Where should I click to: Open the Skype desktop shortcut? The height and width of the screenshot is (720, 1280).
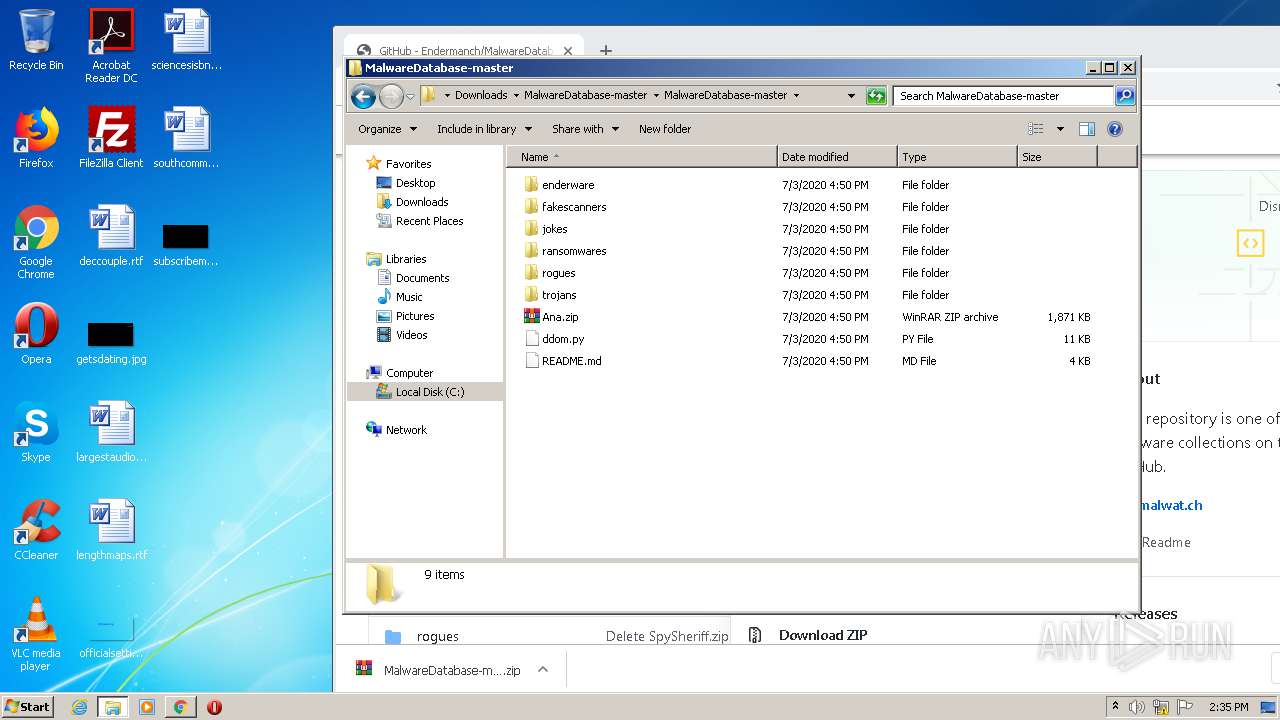coord(36,432)
